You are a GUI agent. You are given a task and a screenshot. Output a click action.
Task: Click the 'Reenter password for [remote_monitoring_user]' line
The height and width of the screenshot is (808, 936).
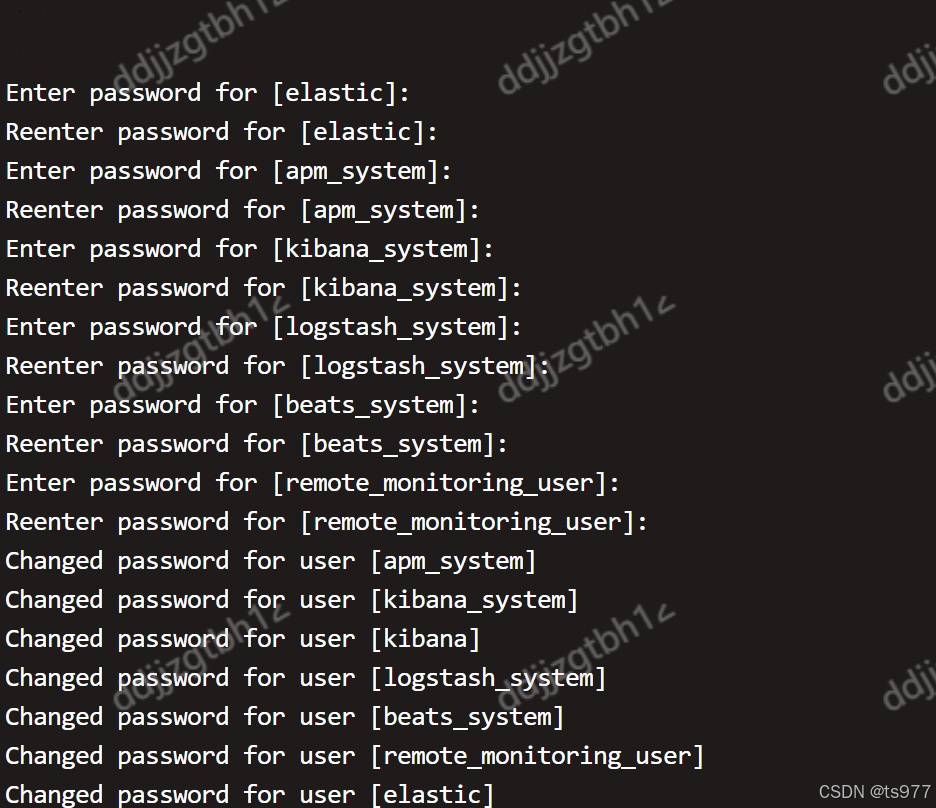tap(327, 522)
